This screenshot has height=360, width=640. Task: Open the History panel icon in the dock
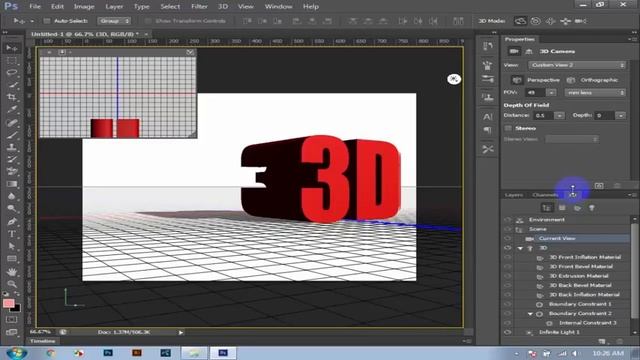(488, 47)
